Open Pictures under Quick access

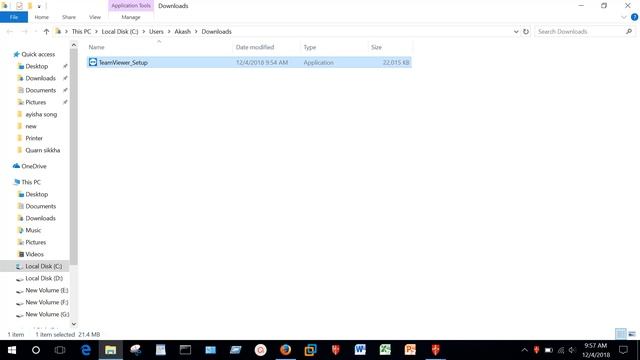point(36,102)
